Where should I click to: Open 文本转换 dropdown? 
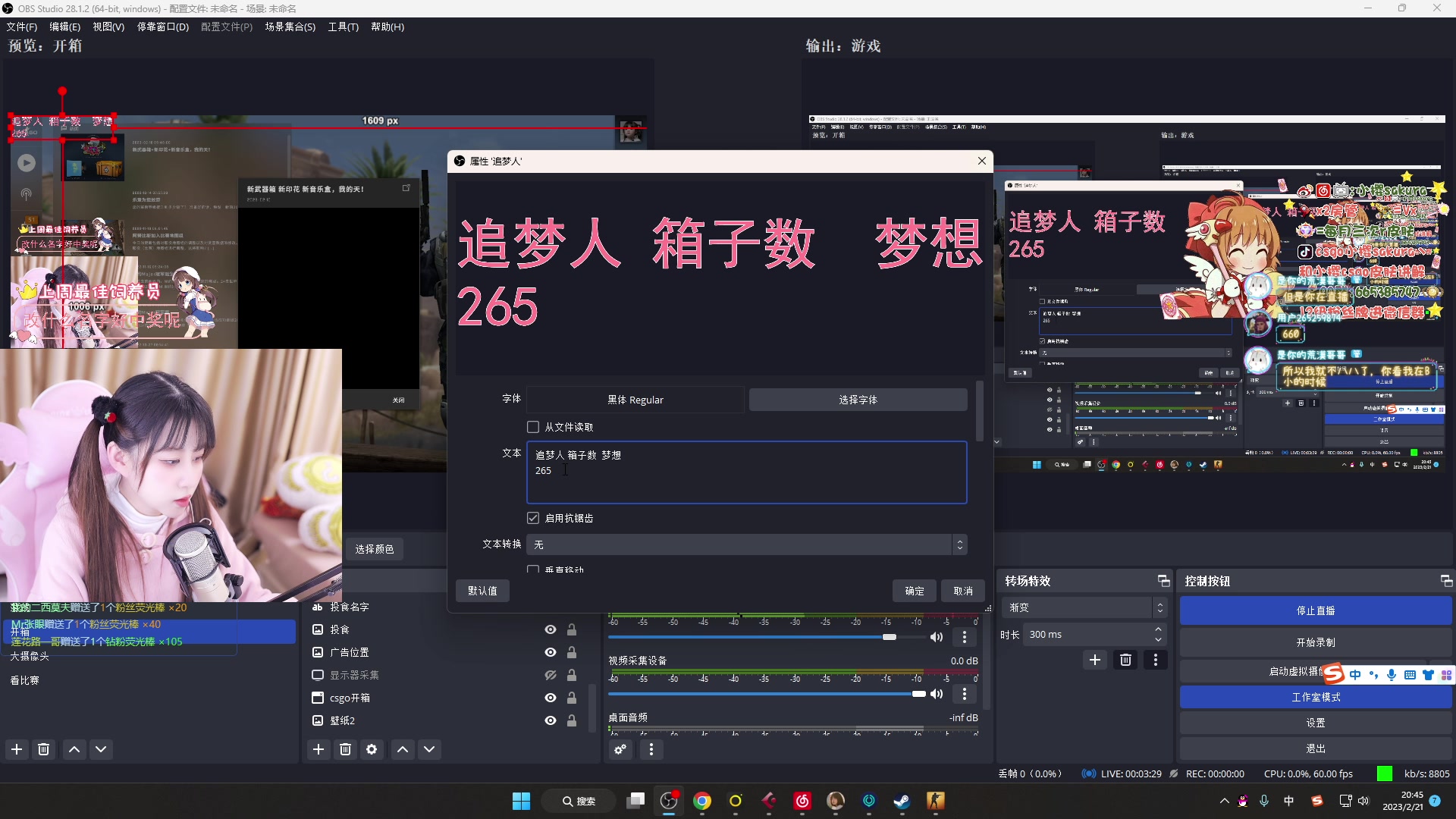(x=747, y=544)
